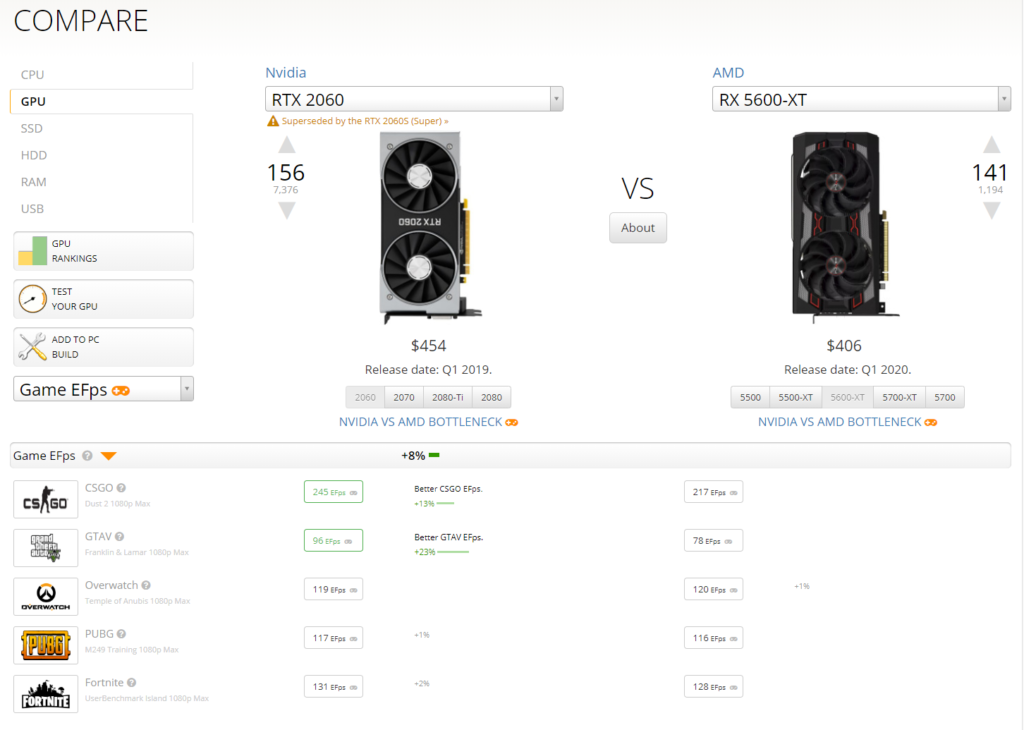The width and height of the screenshot is (1024, 730).
Task: Click the Add to PC Build tools icon
Action: point(33,347)
